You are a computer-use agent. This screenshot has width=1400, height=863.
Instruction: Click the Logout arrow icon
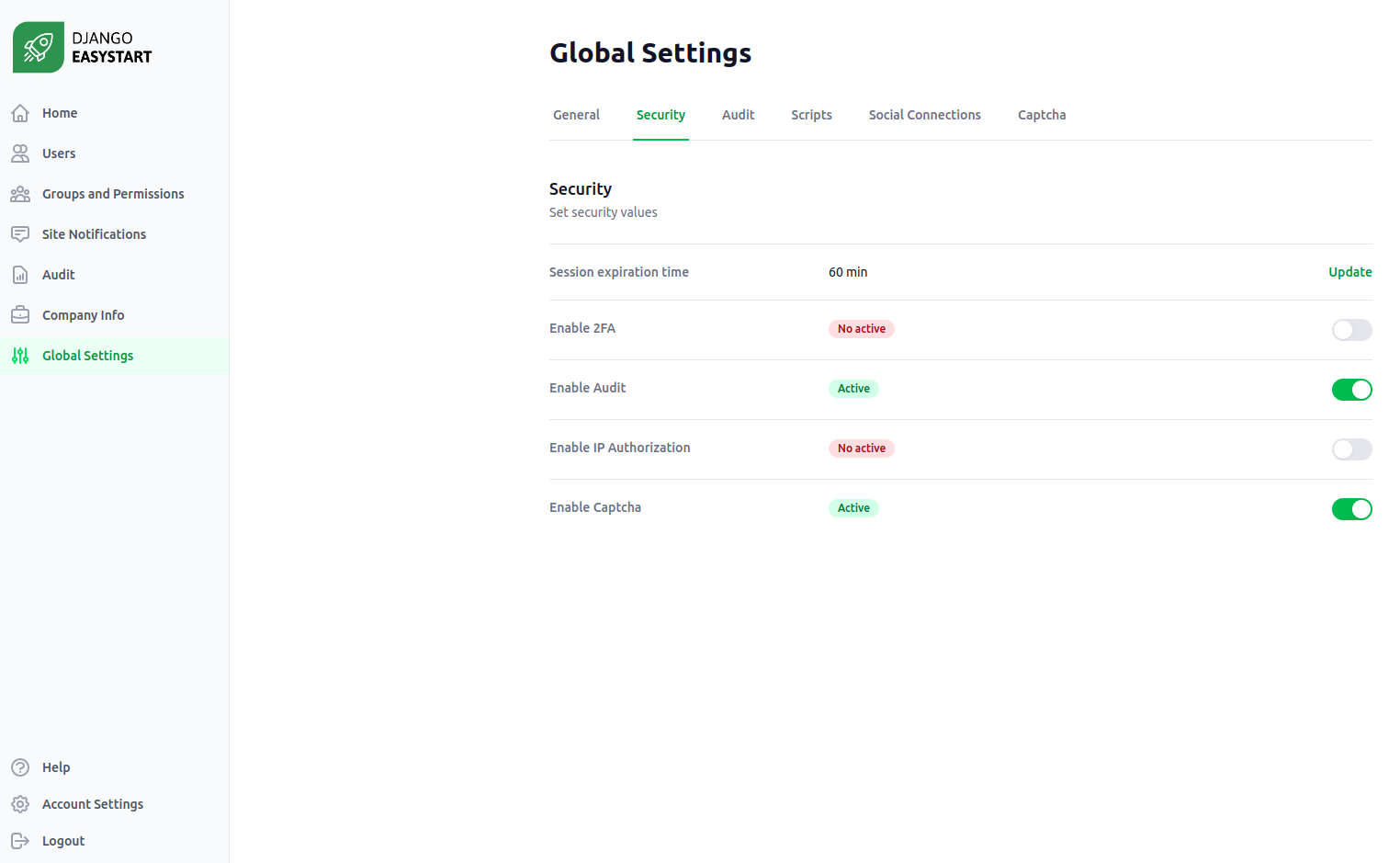click(x=20, y=841)
